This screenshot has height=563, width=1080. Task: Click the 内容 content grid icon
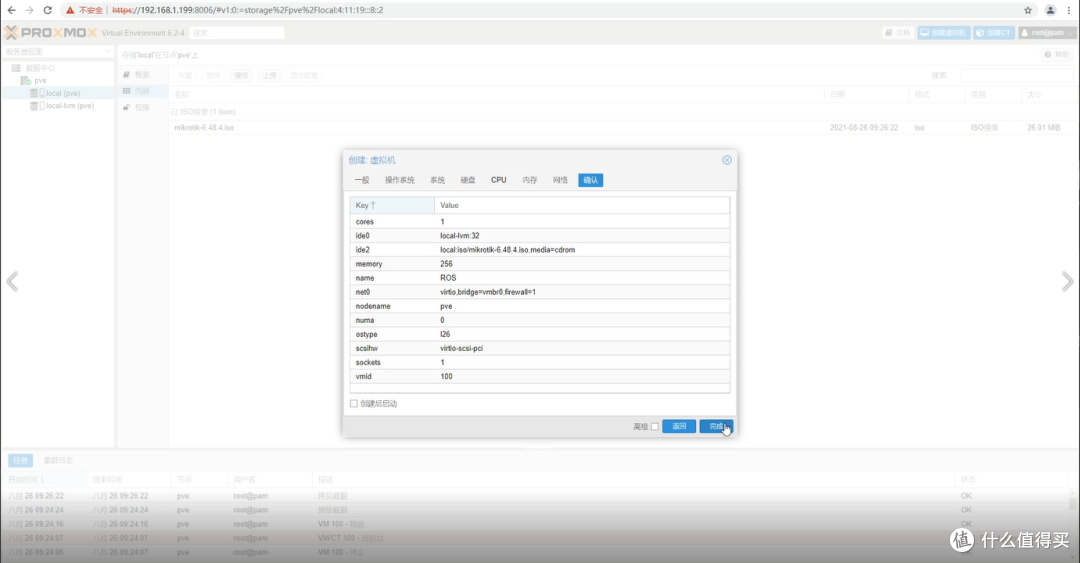(x=127, y=91)
